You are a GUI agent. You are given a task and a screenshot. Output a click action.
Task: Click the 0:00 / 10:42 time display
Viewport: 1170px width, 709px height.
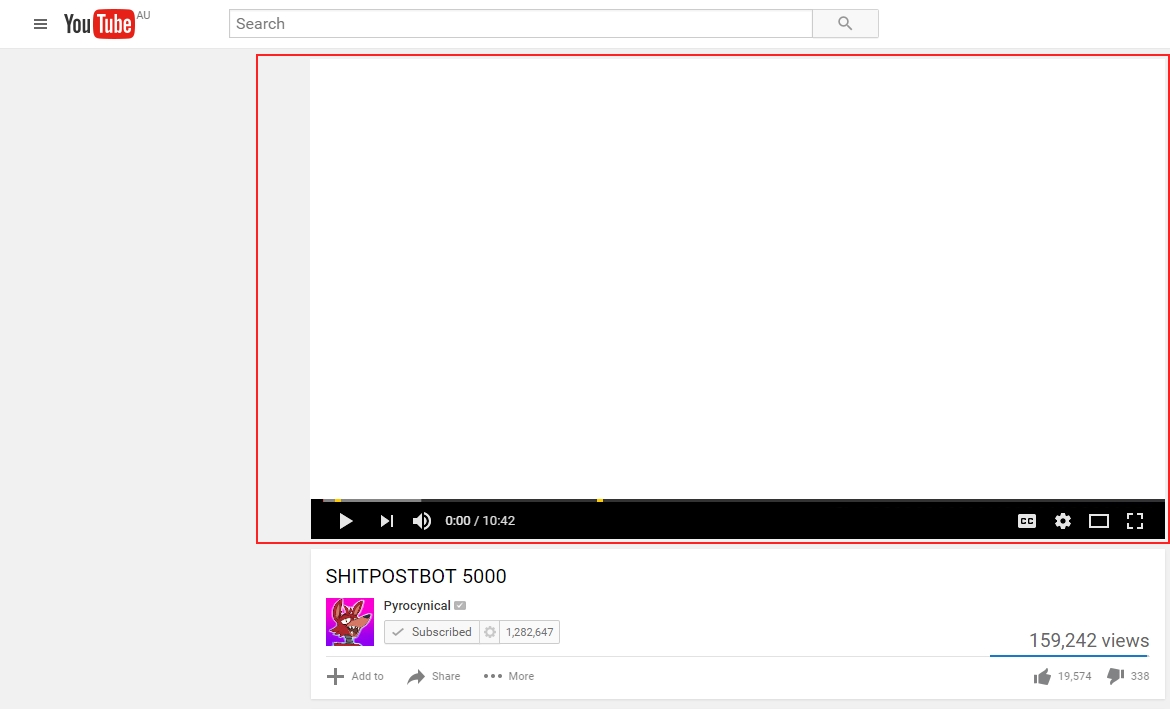480,521
